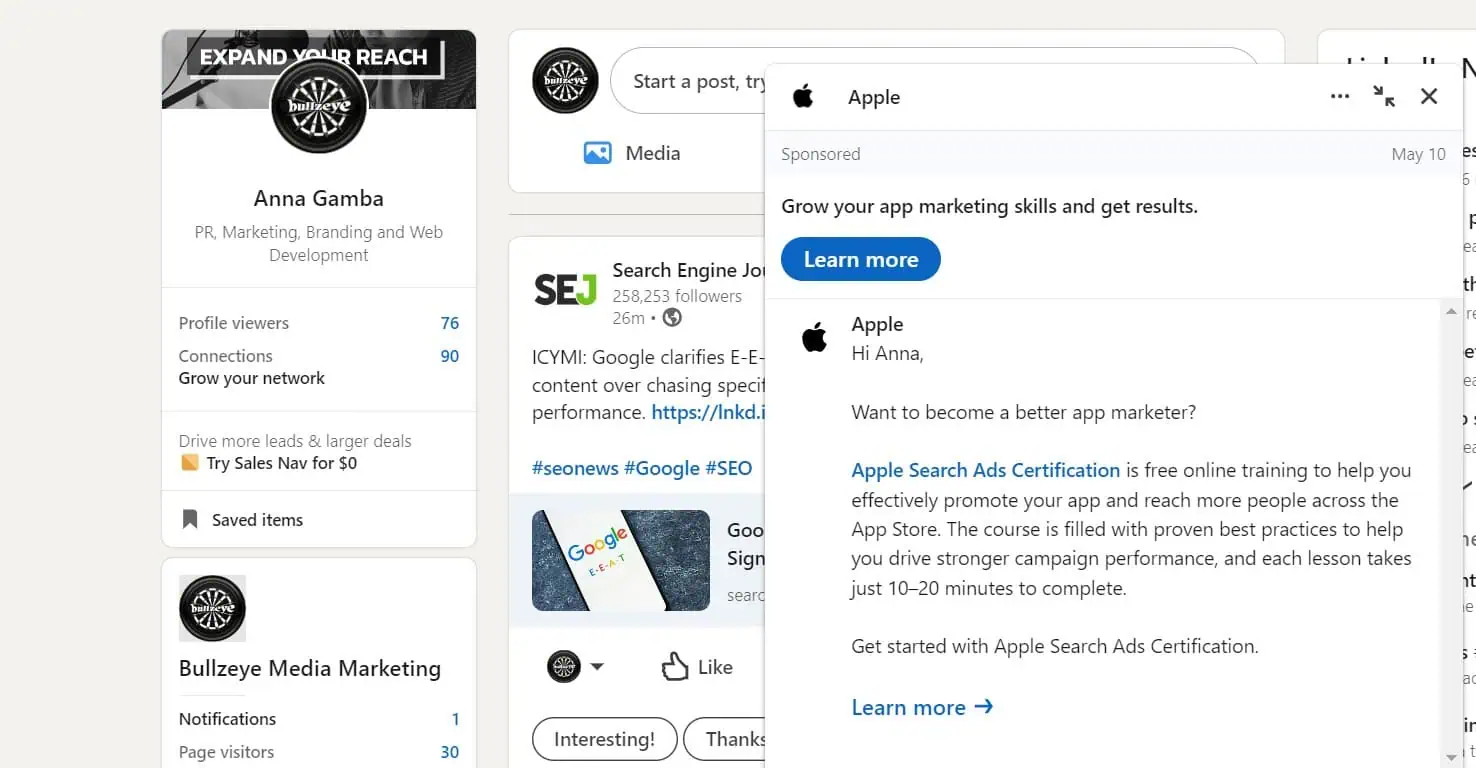Click the gold Sales Nav premium icon

(189, 463)
